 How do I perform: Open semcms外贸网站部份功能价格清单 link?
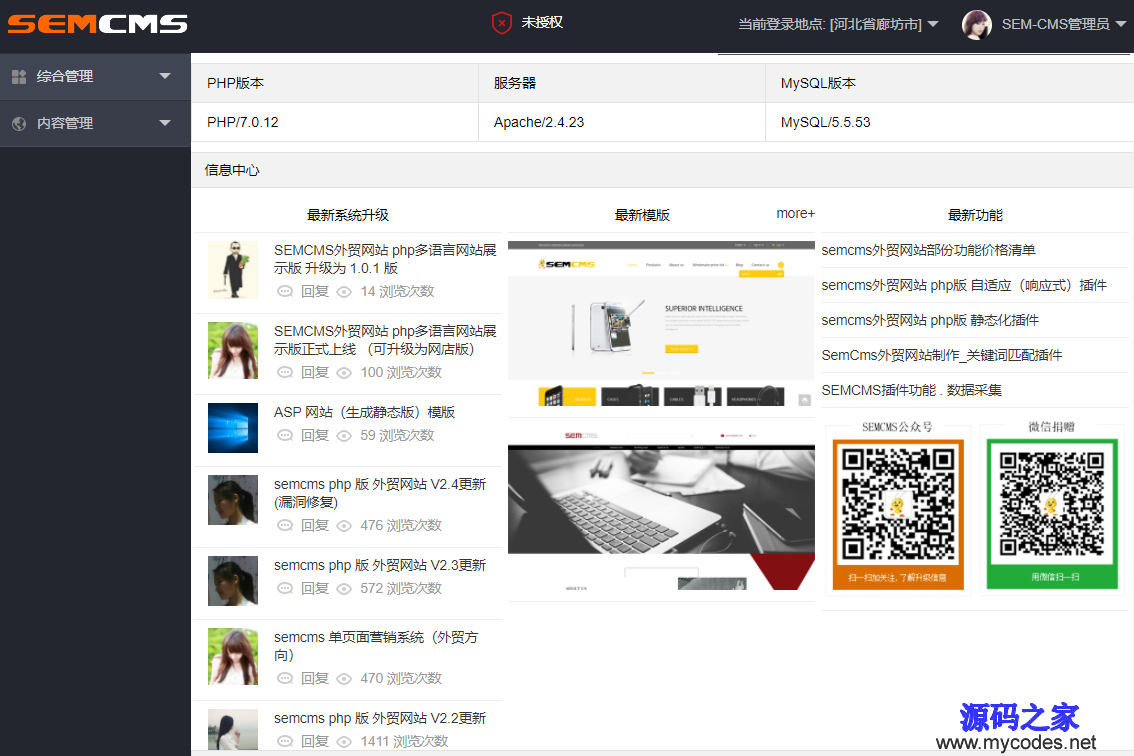click(929, 250)
